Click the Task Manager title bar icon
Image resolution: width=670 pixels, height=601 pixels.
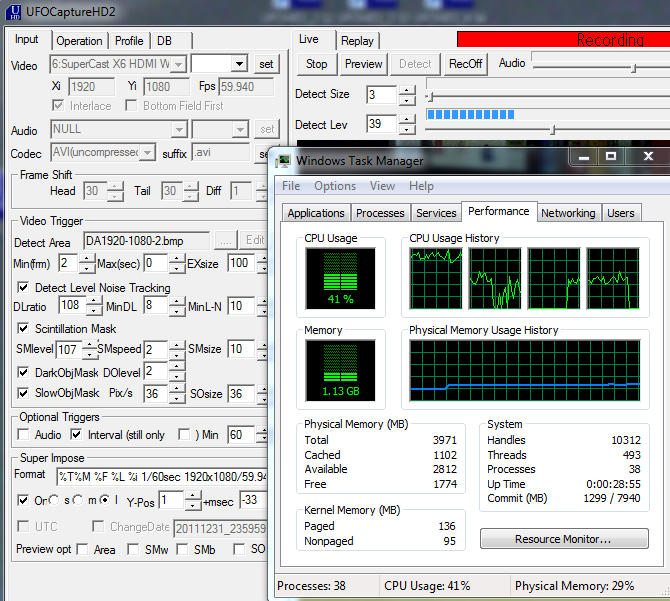coord(284,161)
